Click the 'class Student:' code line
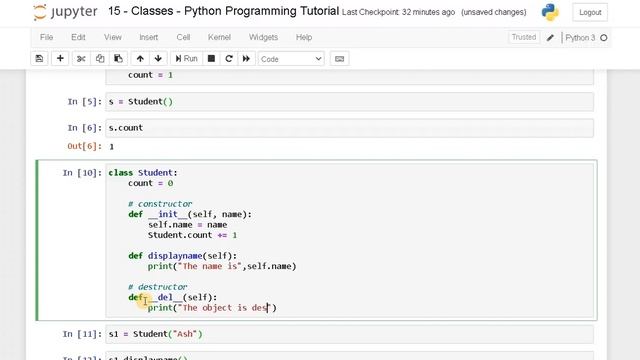 tap(143, 173)
